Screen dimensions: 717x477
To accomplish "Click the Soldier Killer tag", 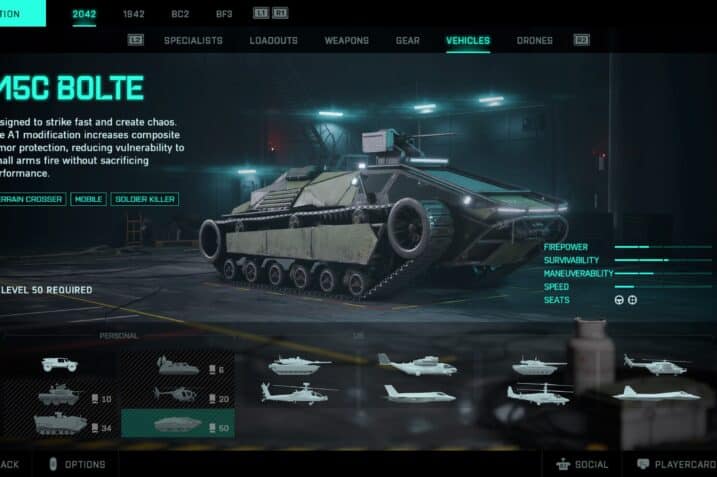I will click(x=145, y=199).
